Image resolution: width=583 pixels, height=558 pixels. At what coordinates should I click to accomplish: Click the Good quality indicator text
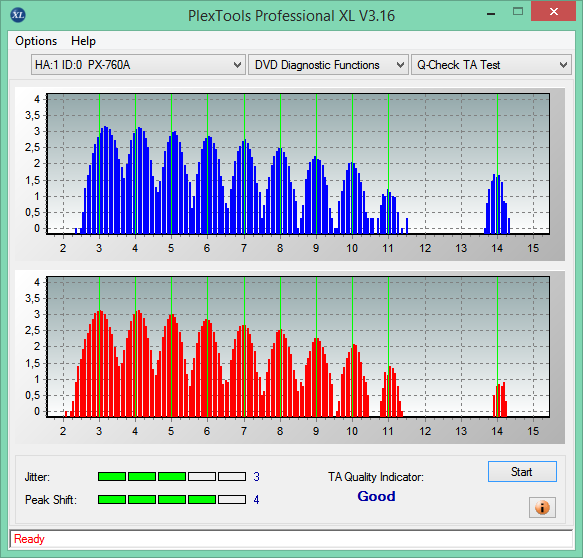click(376, 496)
